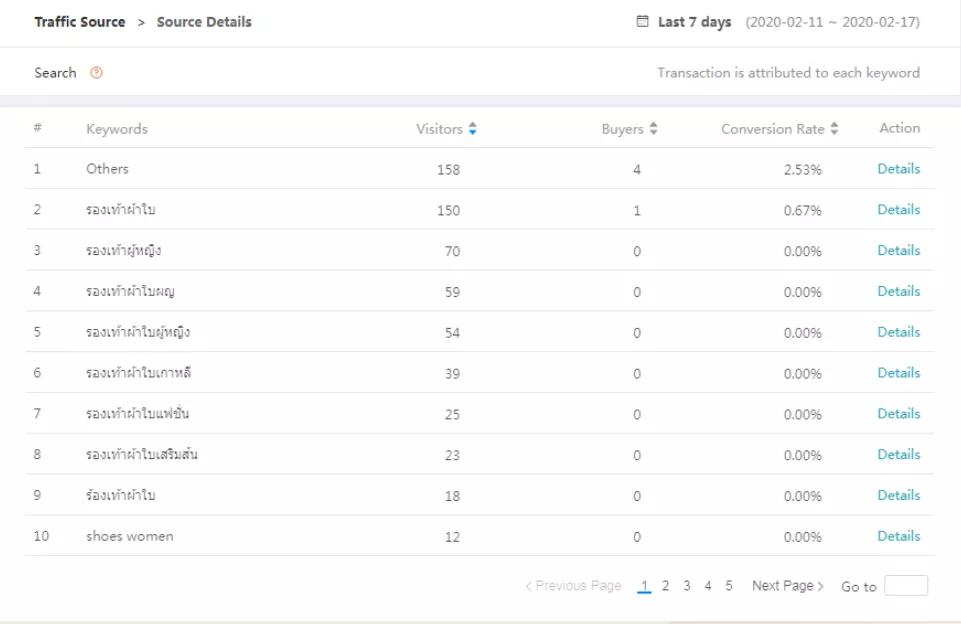Viewport: 961px width, 624px height.
Task: Go back to Traffic Source breadcrumb
Action: (x=80, y=22)
